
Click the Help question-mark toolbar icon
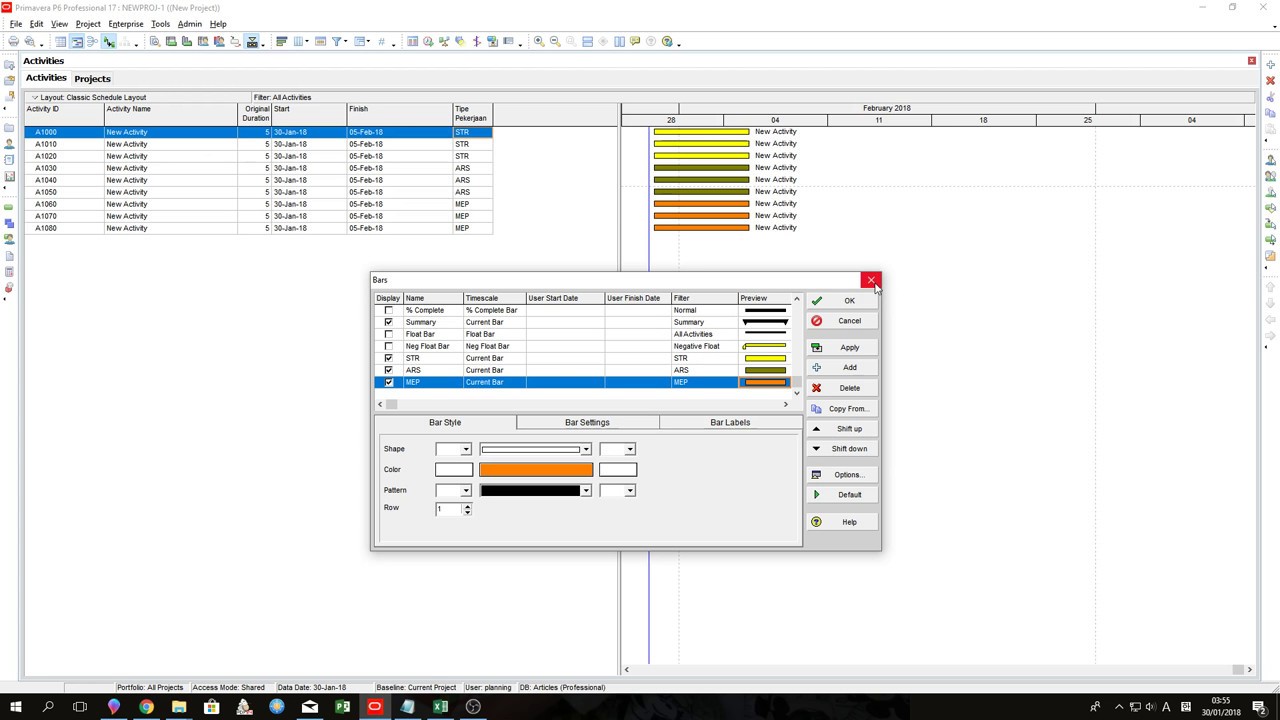coord(666,42)
